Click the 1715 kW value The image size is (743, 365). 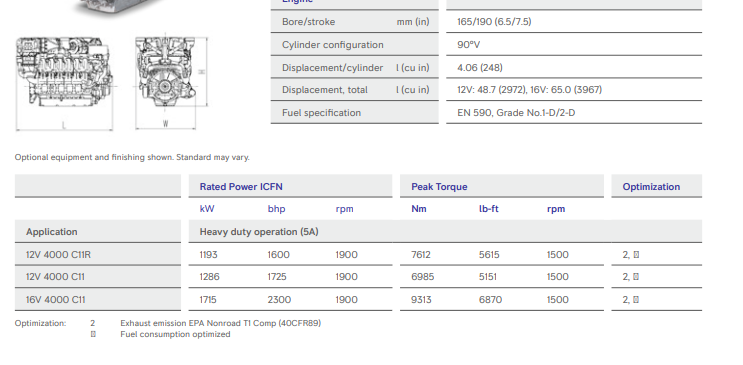coord(208,300)
